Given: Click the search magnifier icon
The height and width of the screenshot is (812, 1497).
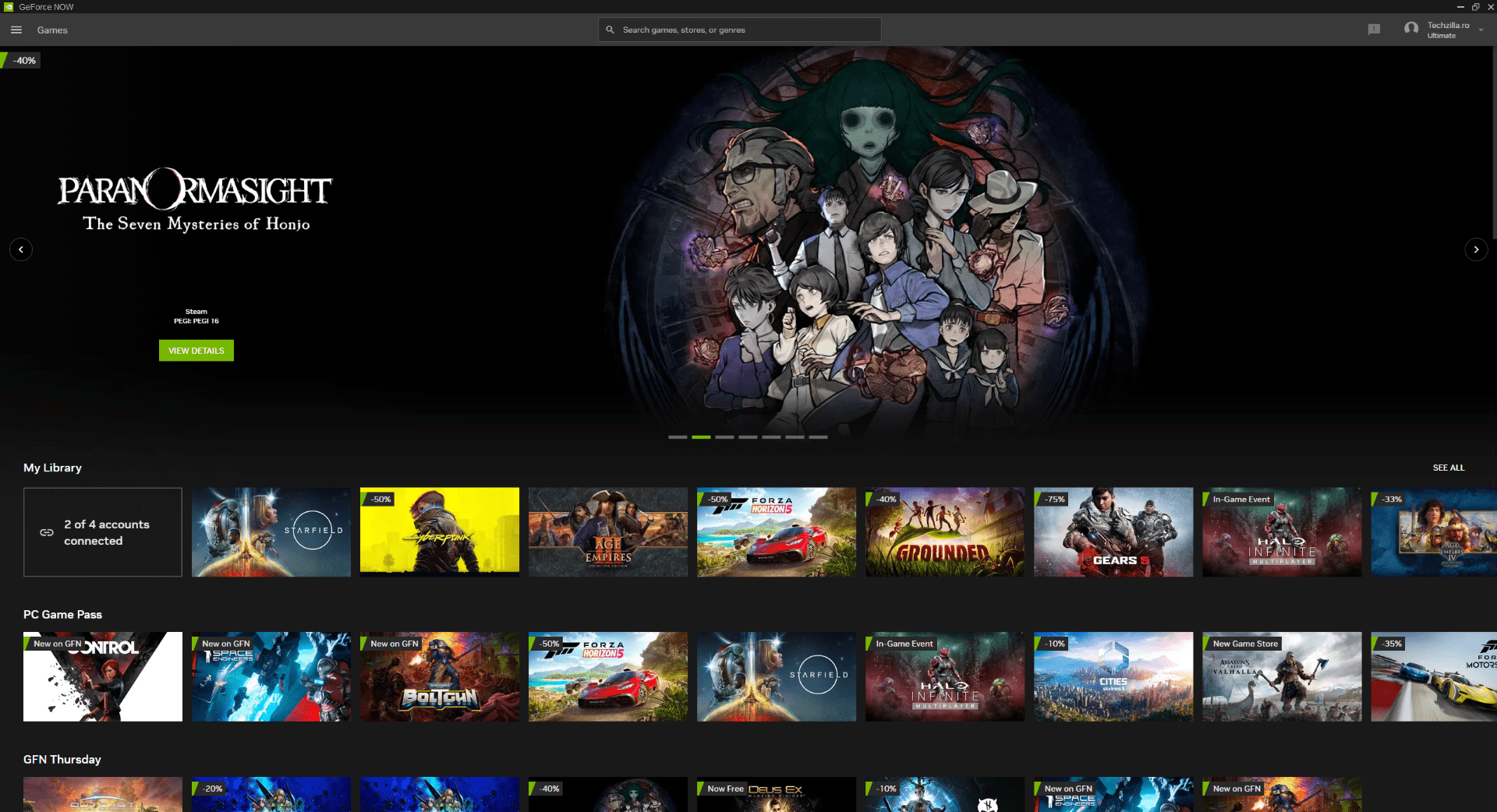Looking at the screenshot, I should (x=610, y=30).
